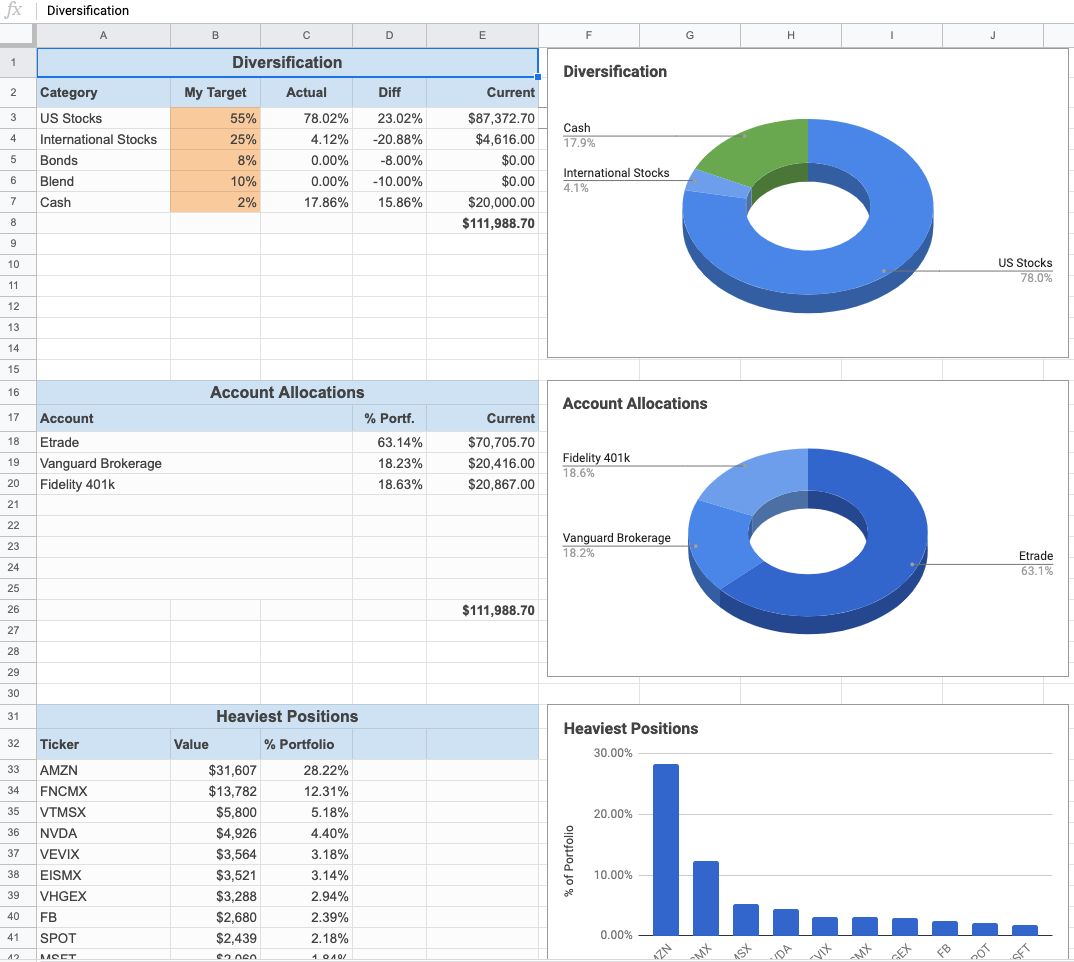
Task: Click the Diversification merged title cell
Action: (287, 62)
